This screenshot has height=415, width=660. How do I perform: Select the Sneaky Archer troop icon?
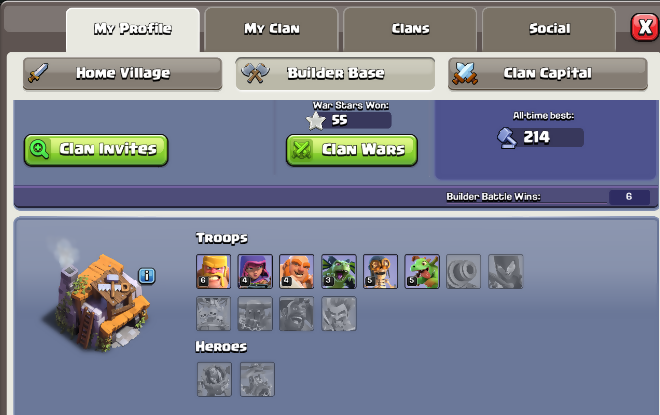point(255,271)
